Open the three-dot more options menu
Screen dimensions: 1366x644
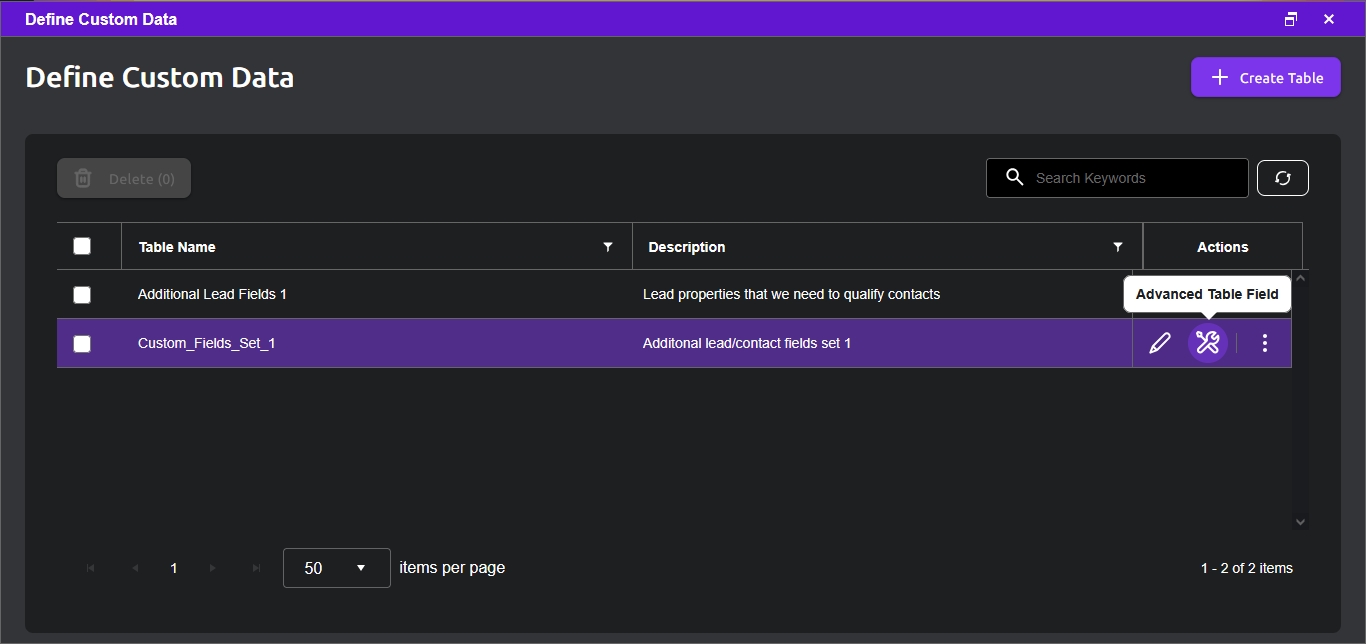1265,343
